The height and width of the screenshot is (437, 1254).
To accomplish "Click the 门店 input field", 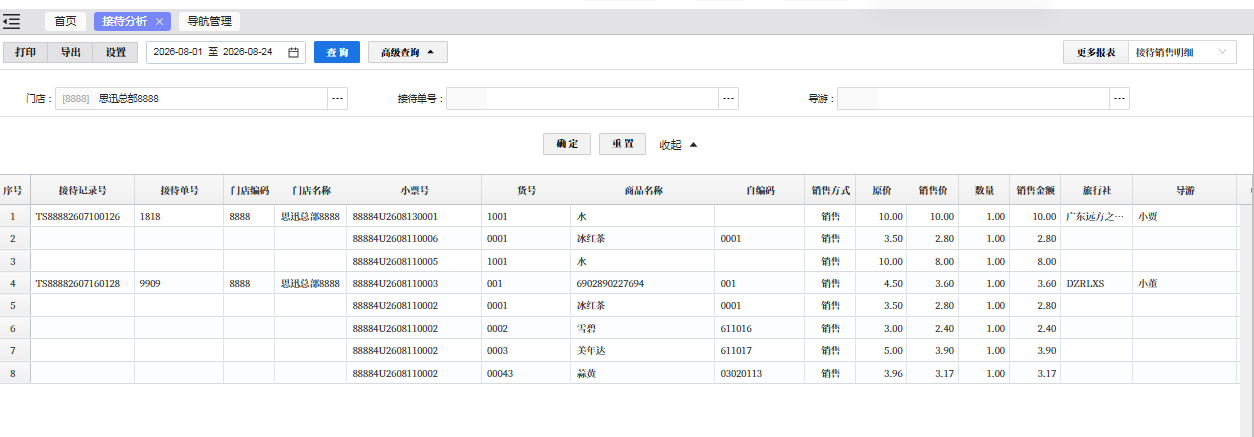I will click(192, 99).
